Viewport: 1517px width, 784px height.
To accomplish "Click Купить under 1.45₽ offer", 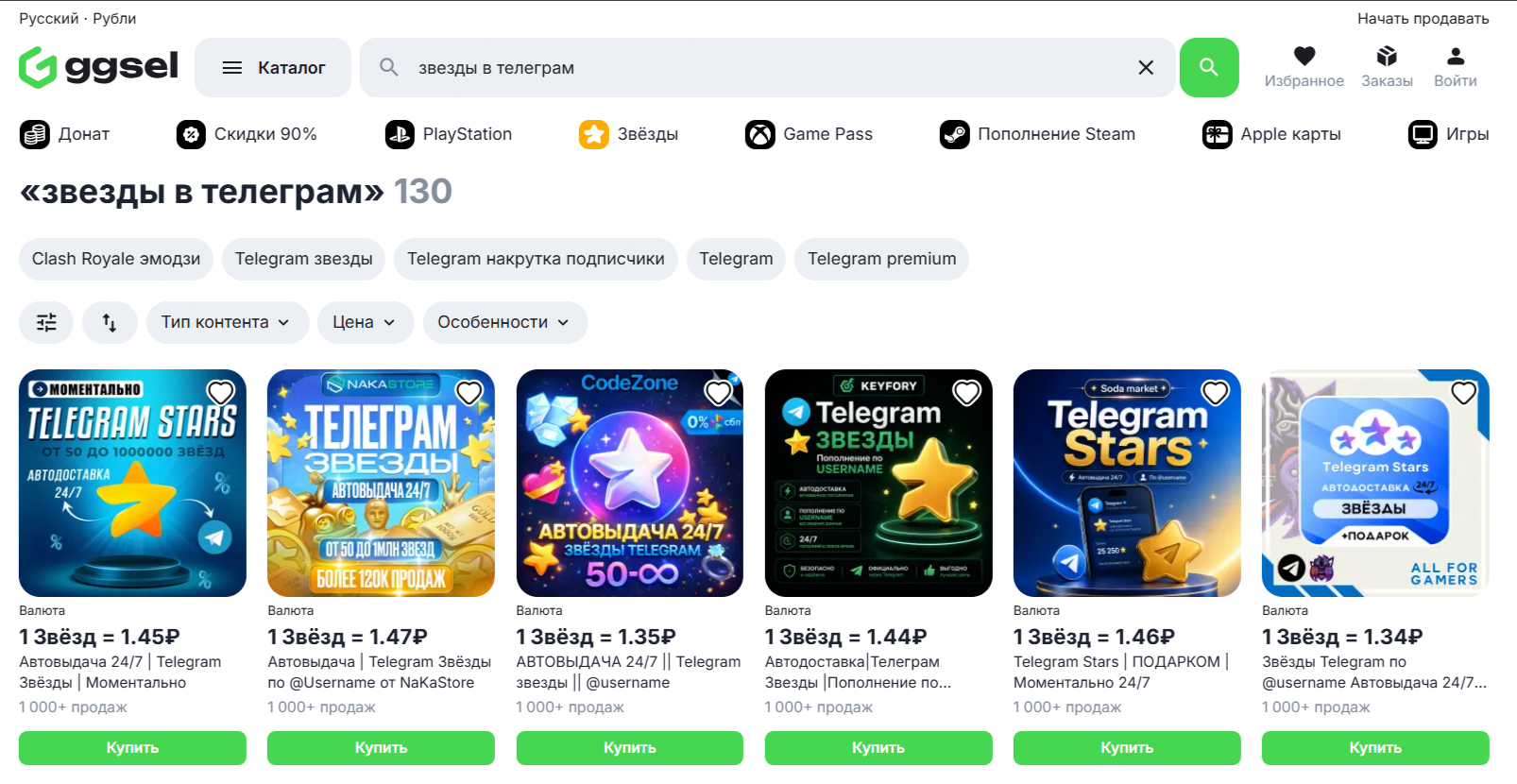I will (132, 747).
